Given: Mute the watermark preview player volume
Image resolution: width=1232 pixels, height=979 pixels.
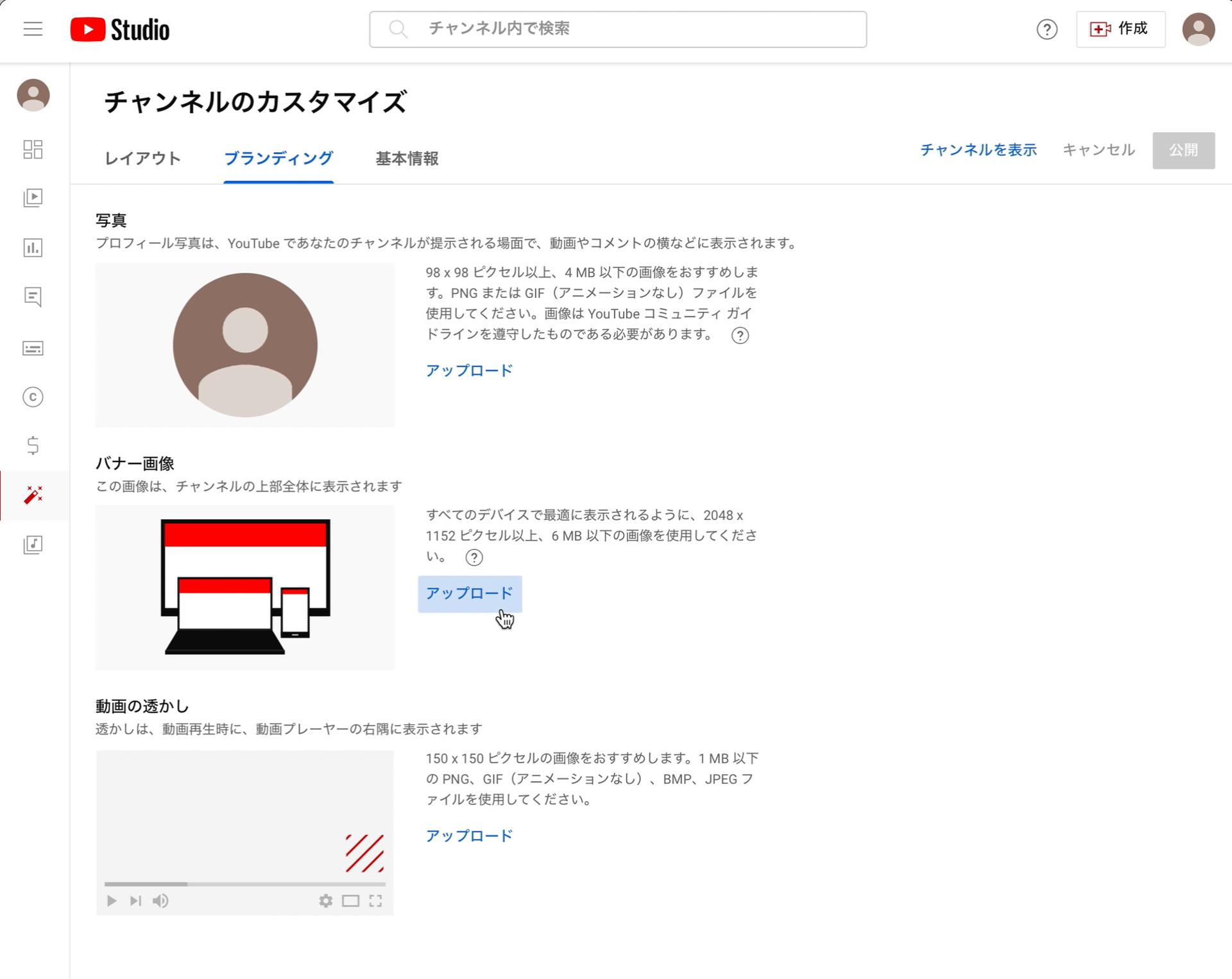Looking at the screenshot, I should (160, 901).
